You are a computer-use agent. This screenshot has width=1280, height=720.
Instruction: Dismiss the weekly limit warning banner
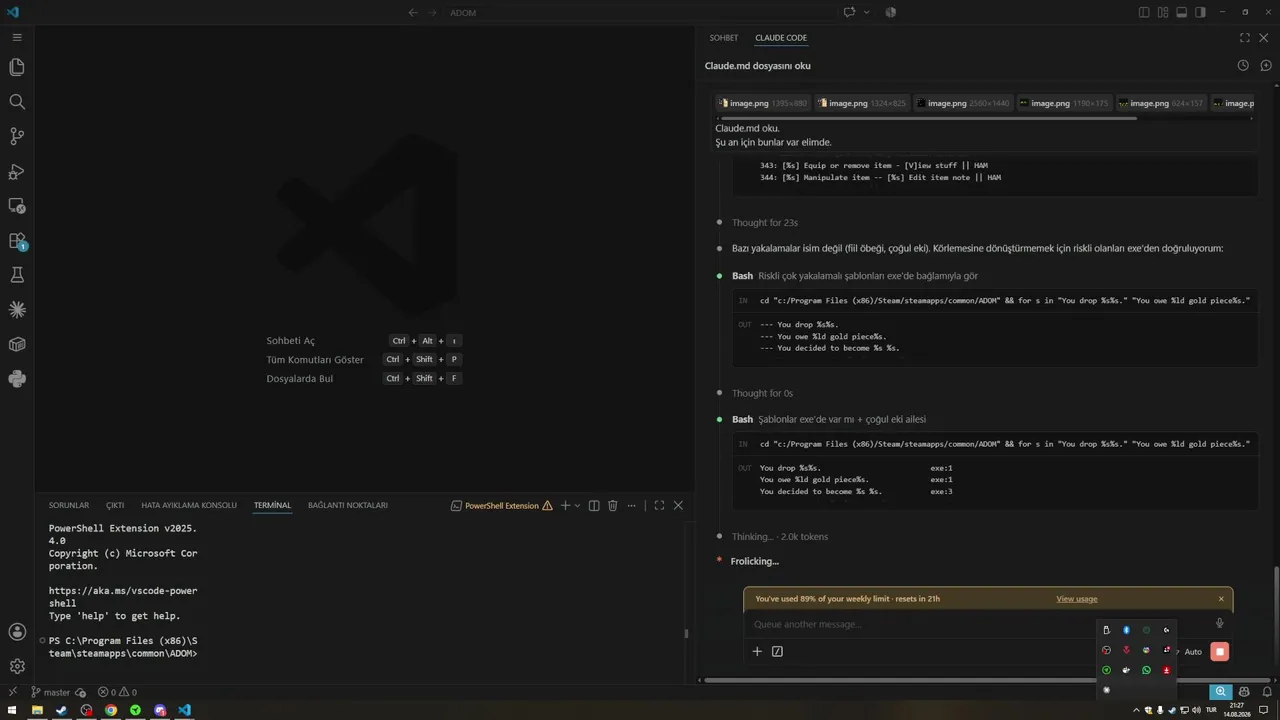(1221, 599)
